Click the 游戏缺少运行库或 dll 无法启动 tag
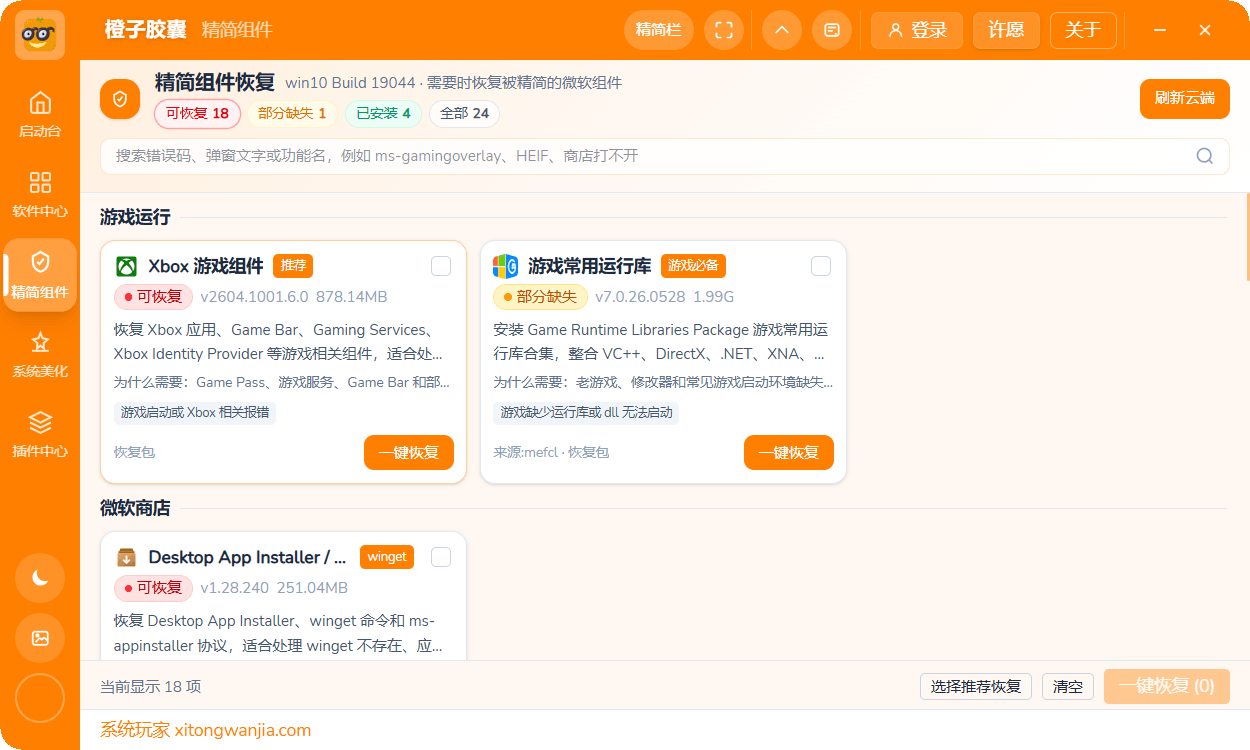The width and height of the screenshot is (1250, 750). pos(586,412)
